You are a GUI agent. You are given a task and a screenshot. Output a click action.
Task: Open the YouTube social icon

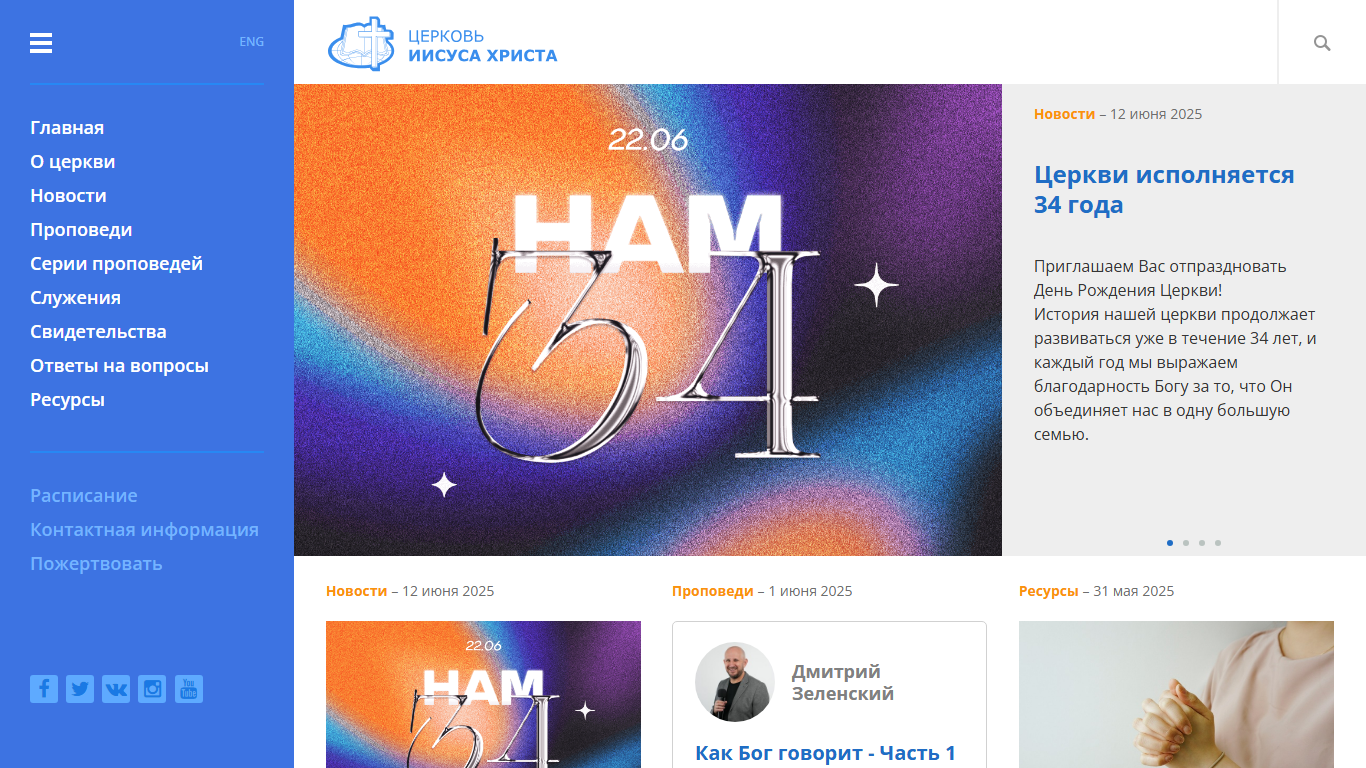click(x=189, y=689)
